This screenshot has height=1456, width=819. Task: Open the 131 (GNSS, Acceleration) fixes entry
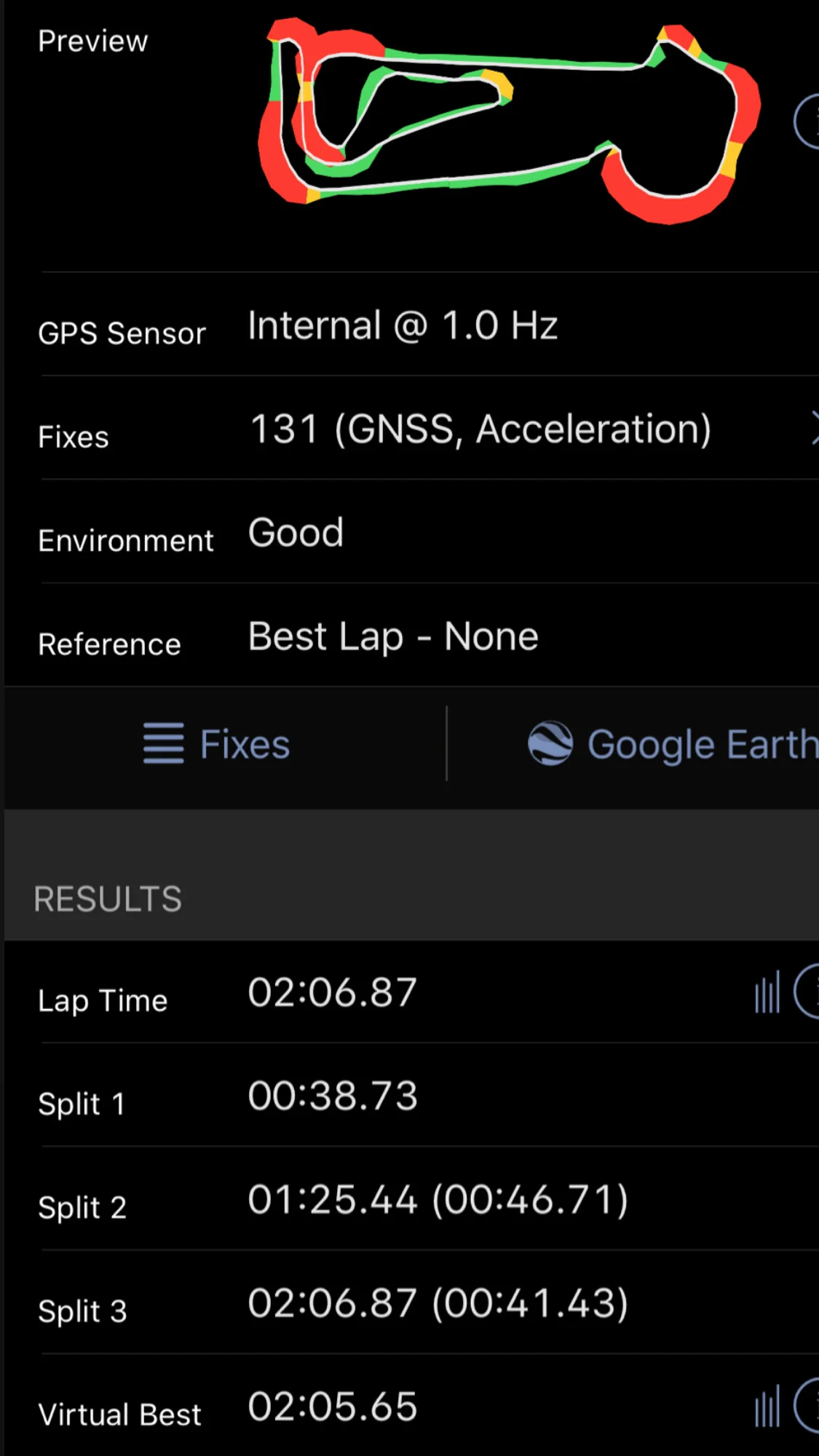pyautogui.click(x=480, y=429)
